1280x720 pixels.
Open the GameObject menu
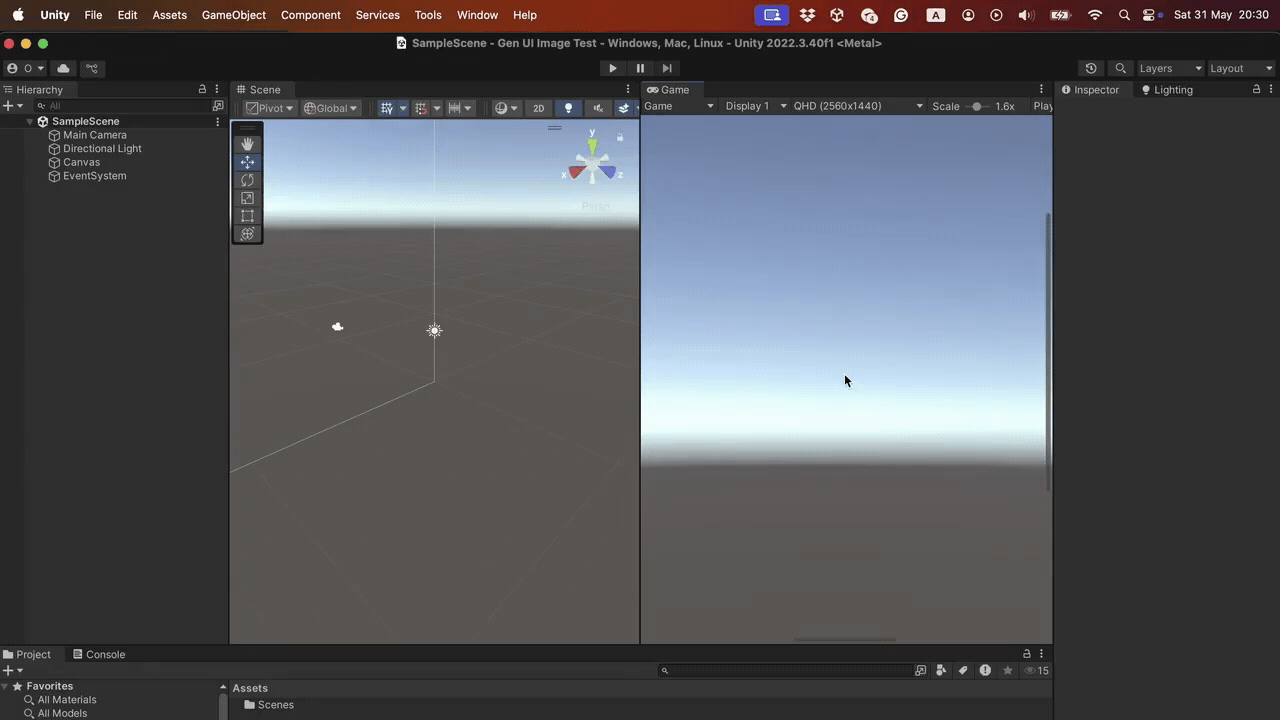coord(233,15)
